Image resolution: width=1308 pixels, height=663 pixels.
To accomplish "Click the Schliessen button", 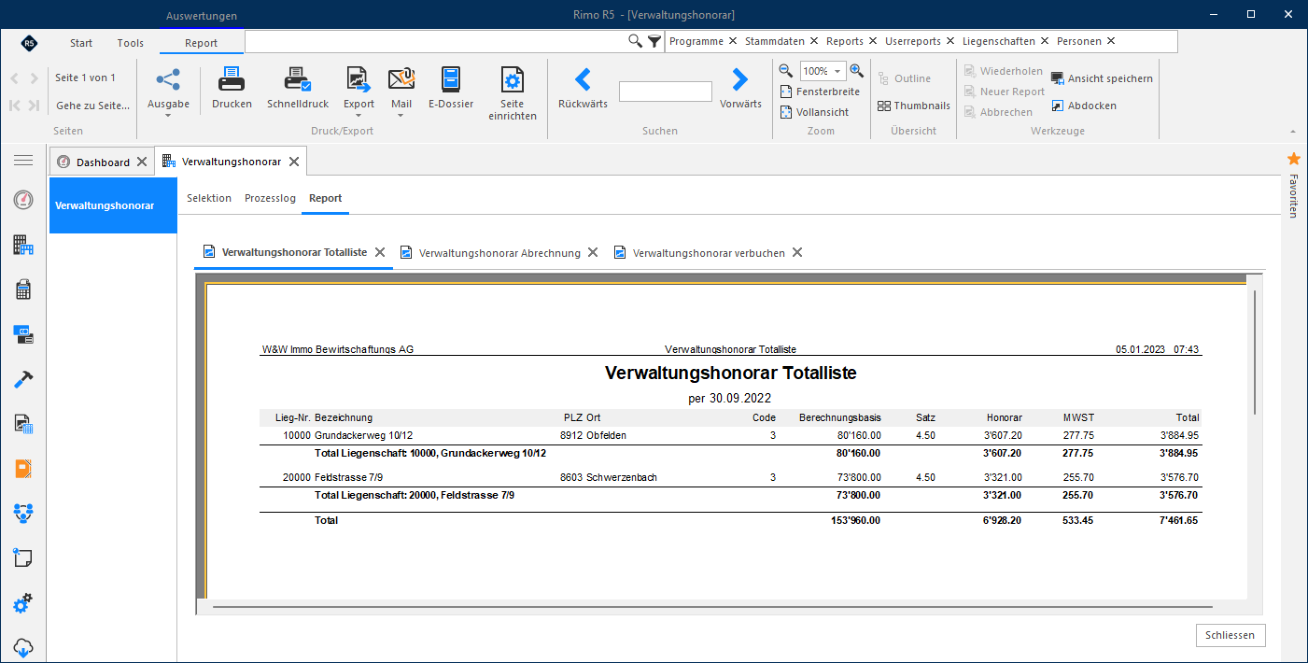I will point(1231,635).
